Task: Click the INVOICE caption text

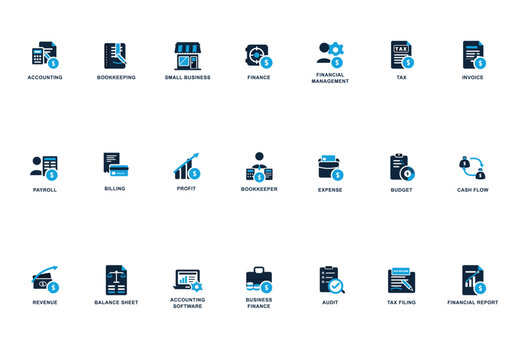Action: coord(473,78)
